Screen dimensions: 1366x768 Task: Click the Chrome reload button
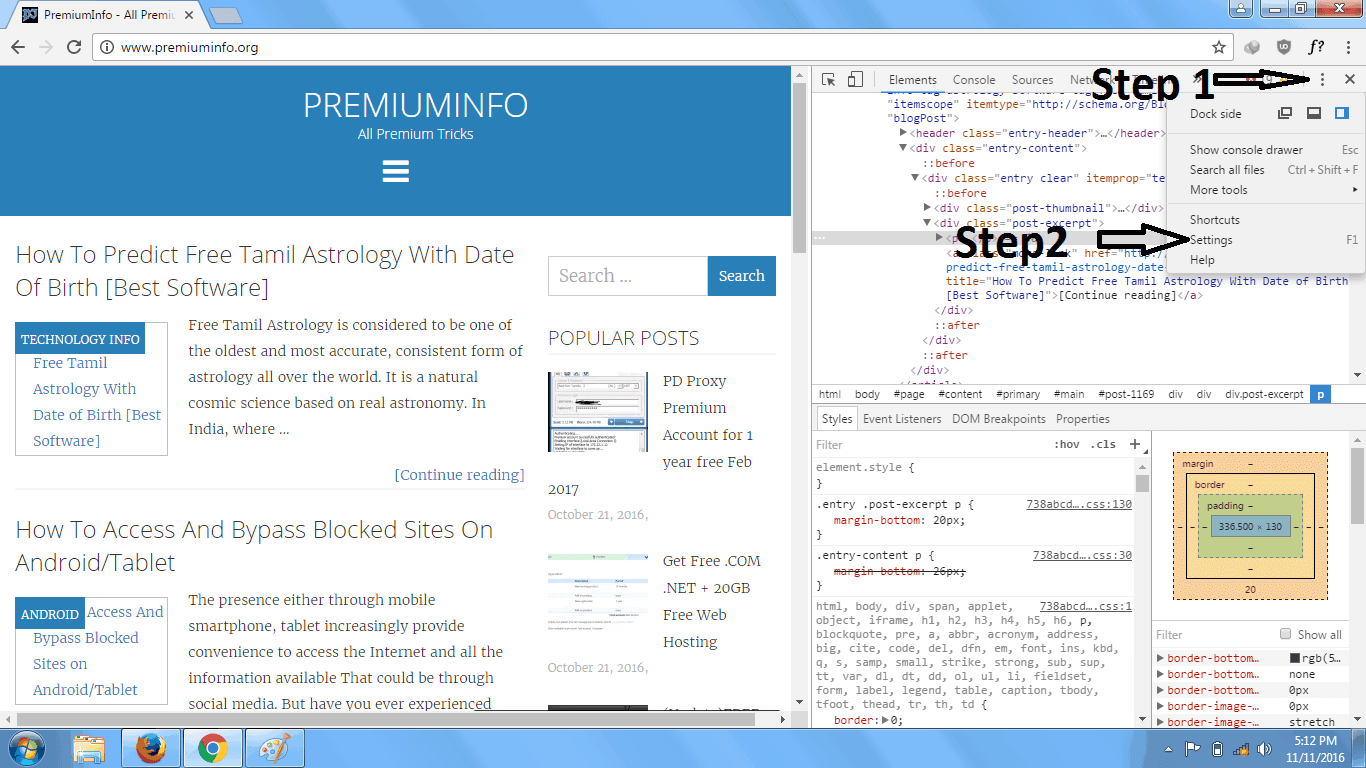click(73, 47)
